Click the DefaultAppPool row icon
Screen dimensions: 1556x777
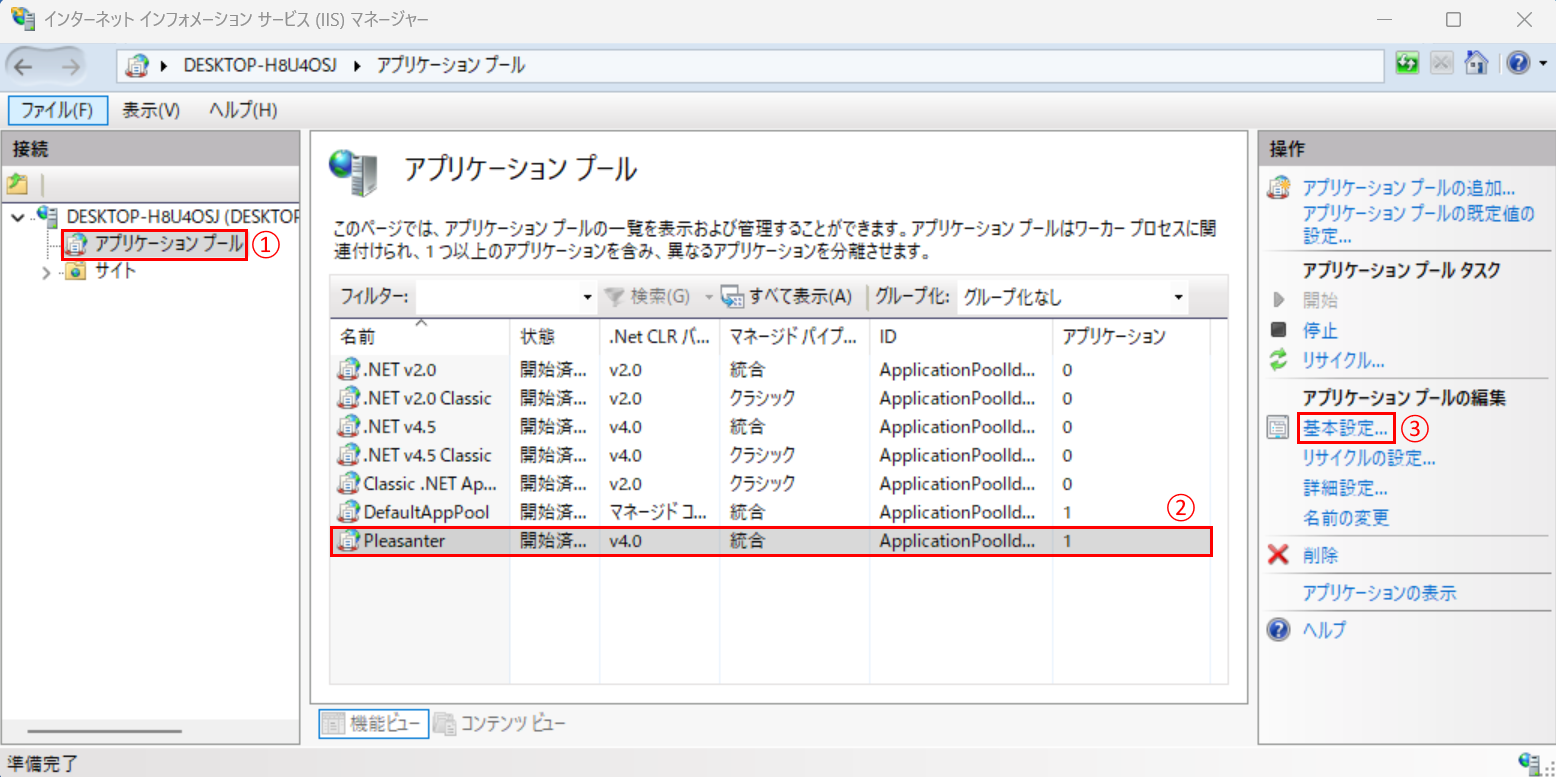[x=348, y=512]
